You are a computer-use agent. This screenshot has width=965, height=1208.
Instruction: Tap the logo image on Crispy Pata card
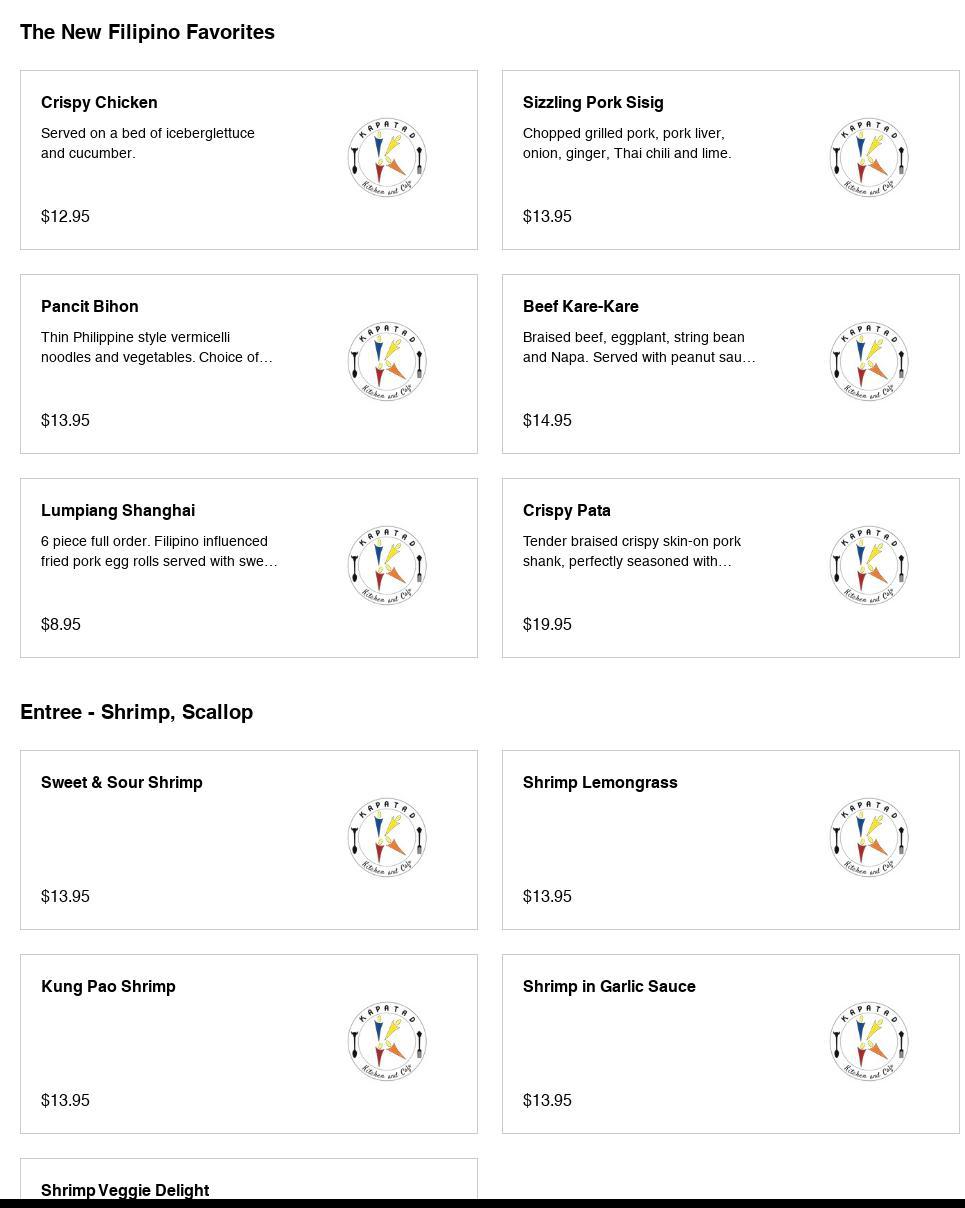[x=869, y=566]
